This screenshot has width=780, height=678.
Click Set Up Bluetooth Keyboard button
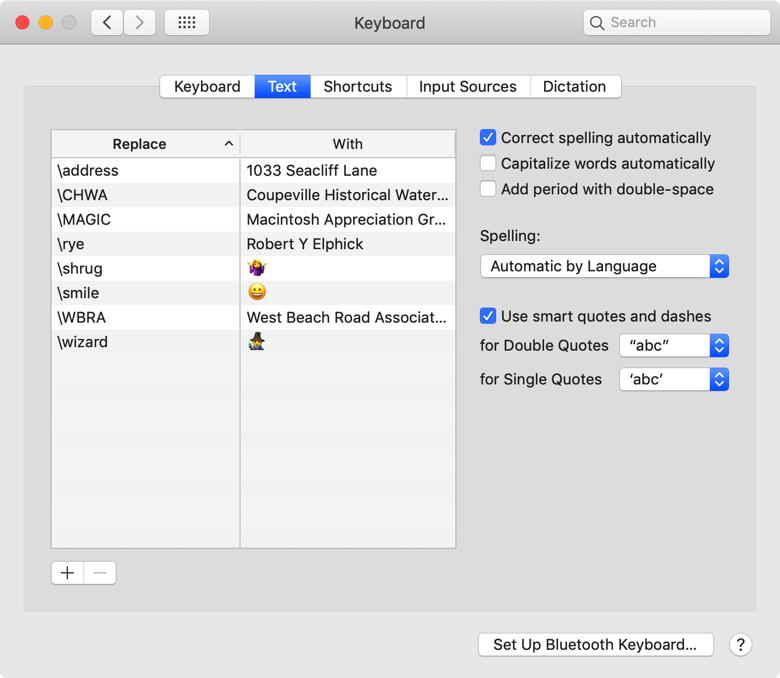[595, 645]
